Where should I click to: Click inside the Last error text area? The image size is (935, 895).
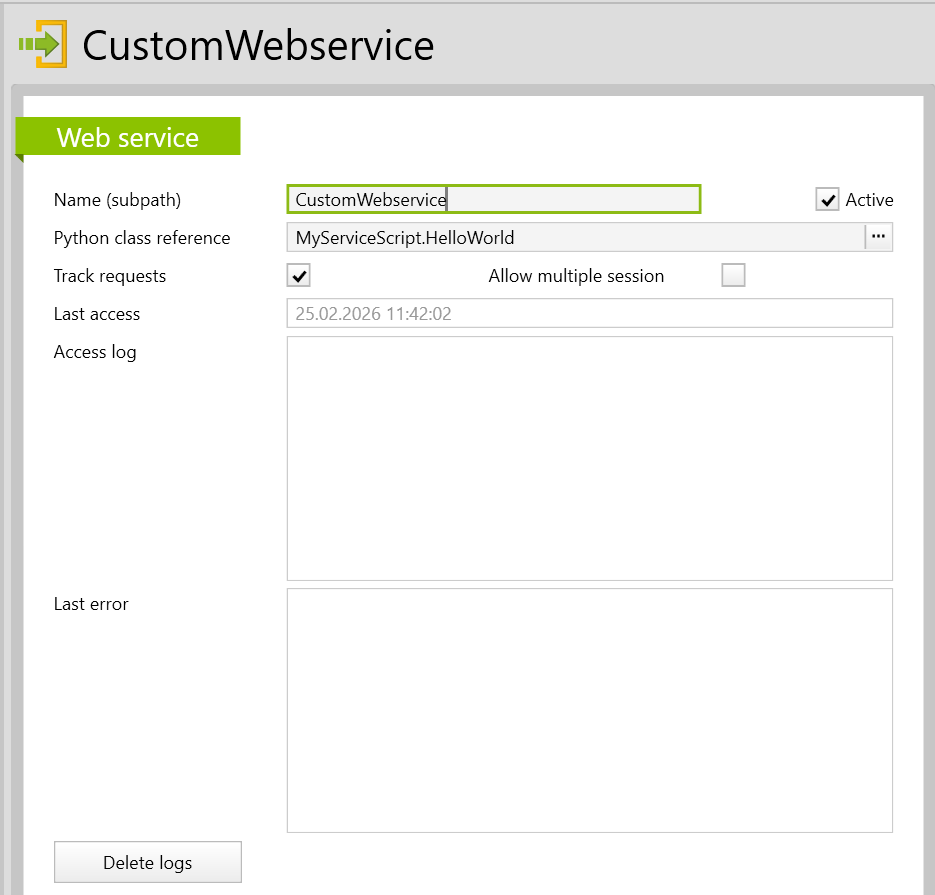click(589, 710)
